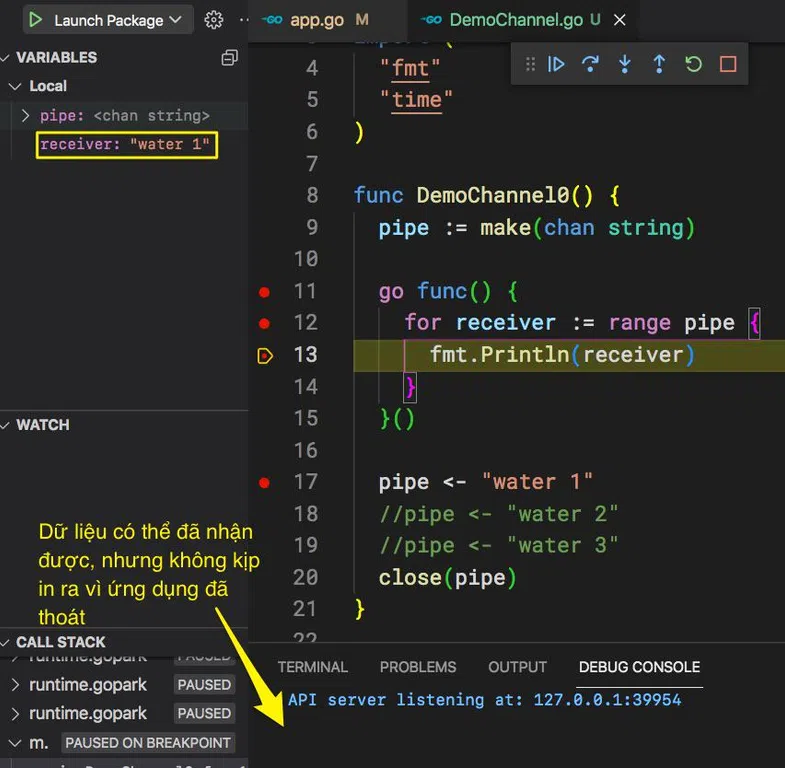This screenshot has height=768, width=785.
Task: Open launch configuration gear settings
Action: coord(213,20)
